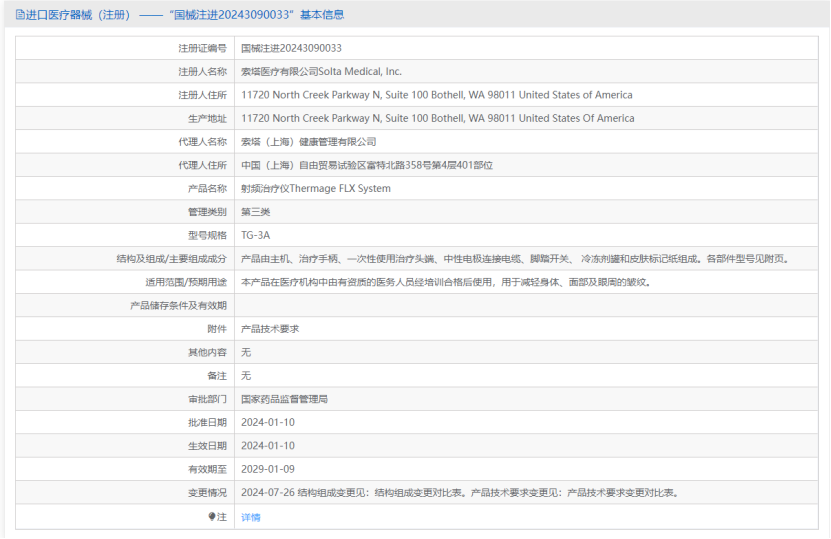The height and width of the screenshot is (539, 831).
Task: Click the registrant name Solta Medical, Inc.
Action: coord(321,71)
